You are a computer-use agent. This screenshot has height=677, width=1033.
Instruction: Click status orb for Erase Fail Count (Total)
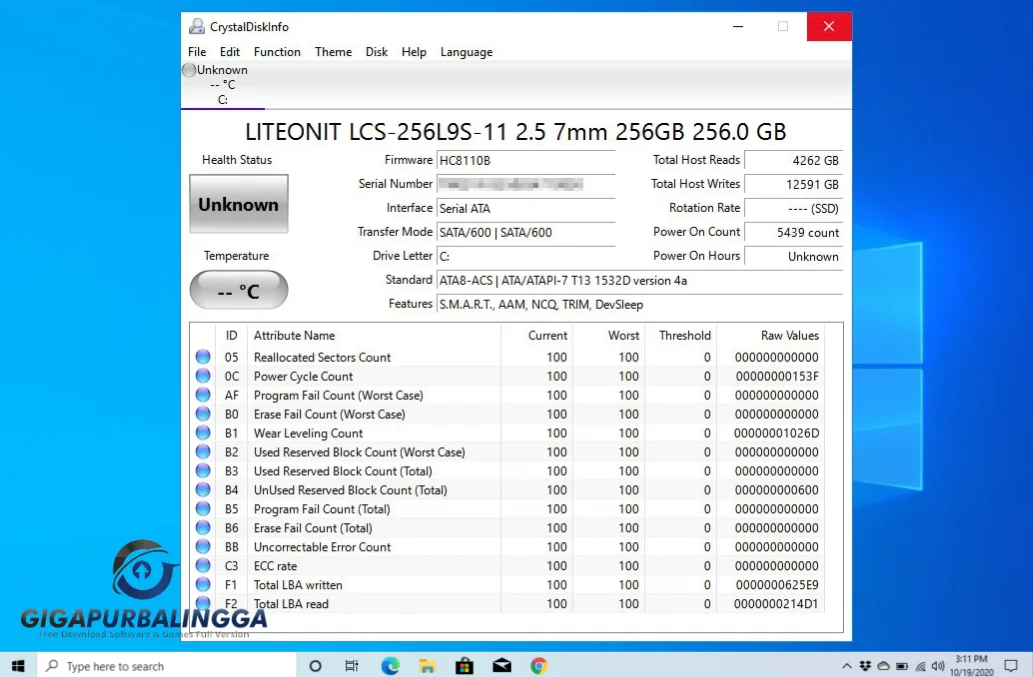tap(203, 528)
